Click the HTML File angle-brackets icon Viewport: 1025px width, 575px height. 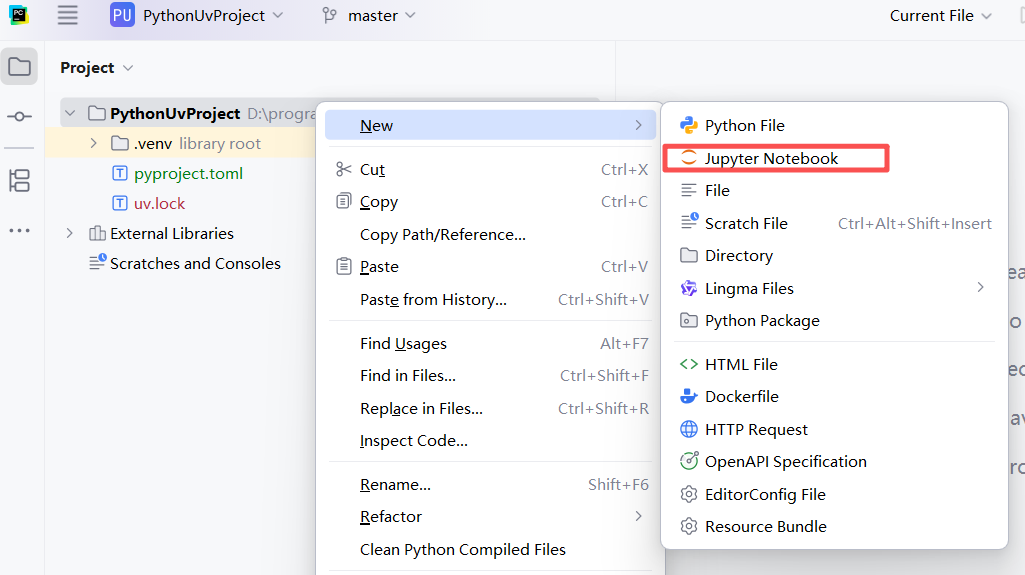coord(689,364)
